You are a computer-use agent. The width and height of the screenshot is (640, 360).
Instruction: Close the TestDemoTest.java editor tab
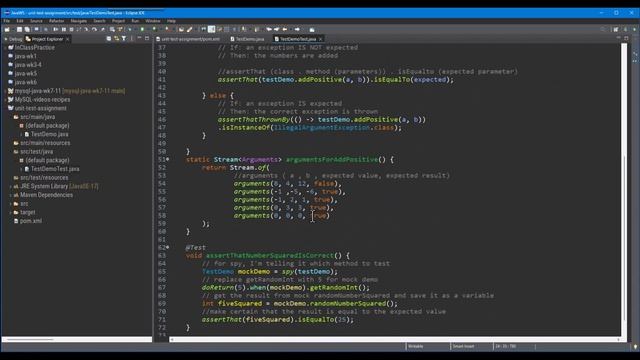tap(320, 39)
